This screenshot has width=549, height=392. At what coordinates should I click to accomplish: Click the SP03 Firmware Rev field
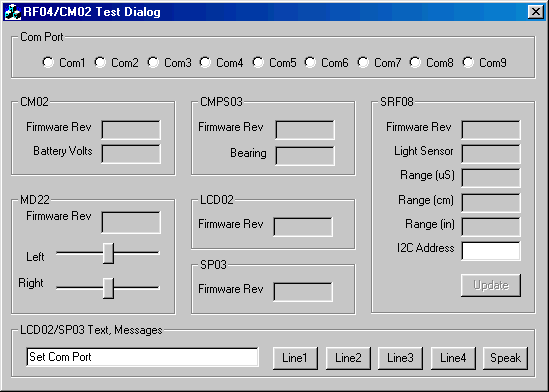[303, 292]
